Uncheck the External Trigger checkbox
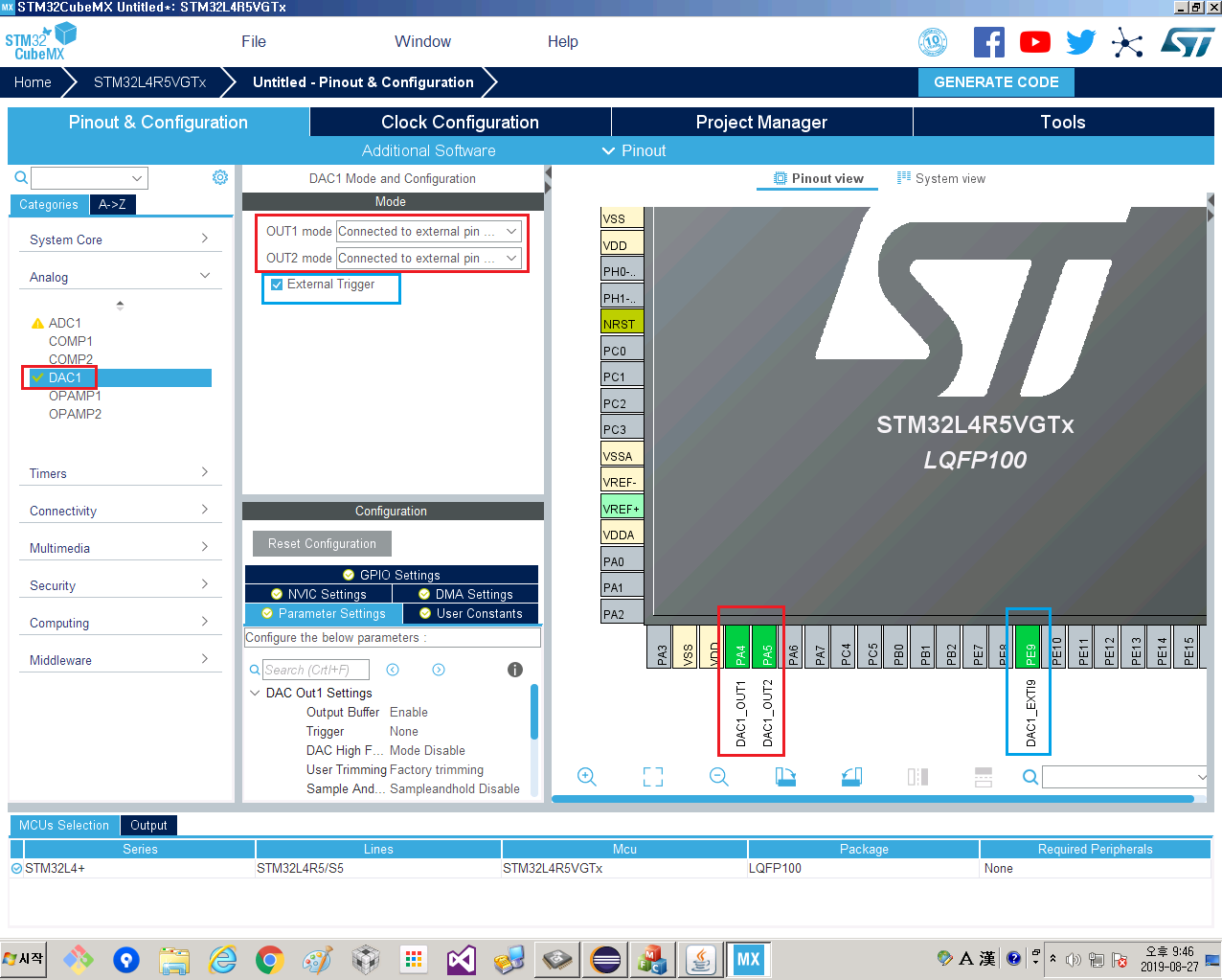1222x980 pixels. click(x=277, y=285)
